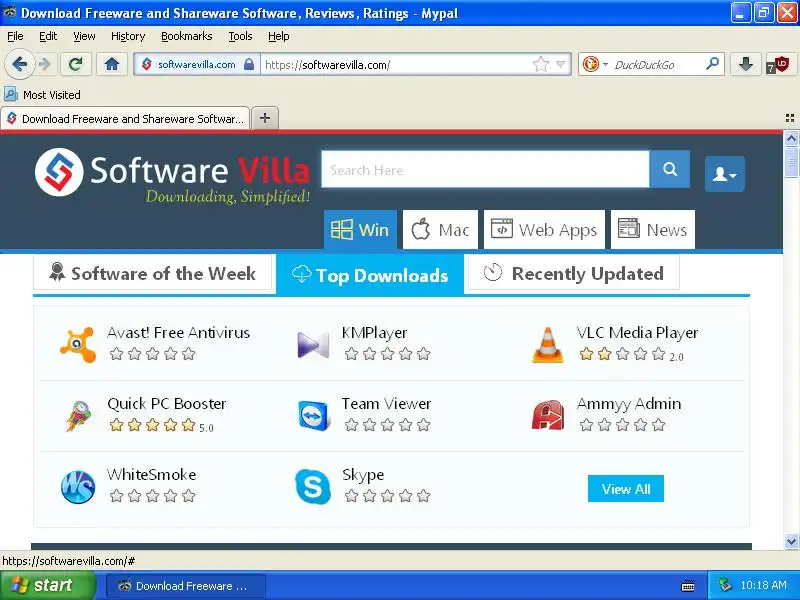The height and width of the screenshot is (600, 800).
Task: Click the tab groups grid icon
Action: (x=790, y=118)
